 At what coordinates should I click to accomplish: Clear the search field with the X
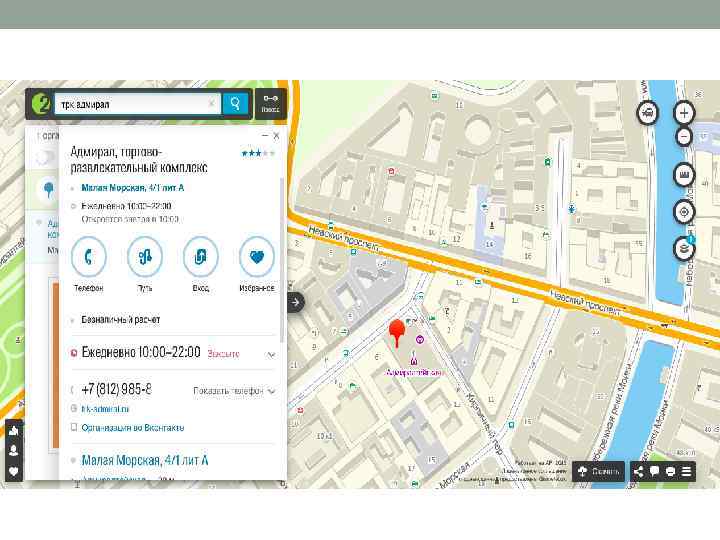pos(212,103)
